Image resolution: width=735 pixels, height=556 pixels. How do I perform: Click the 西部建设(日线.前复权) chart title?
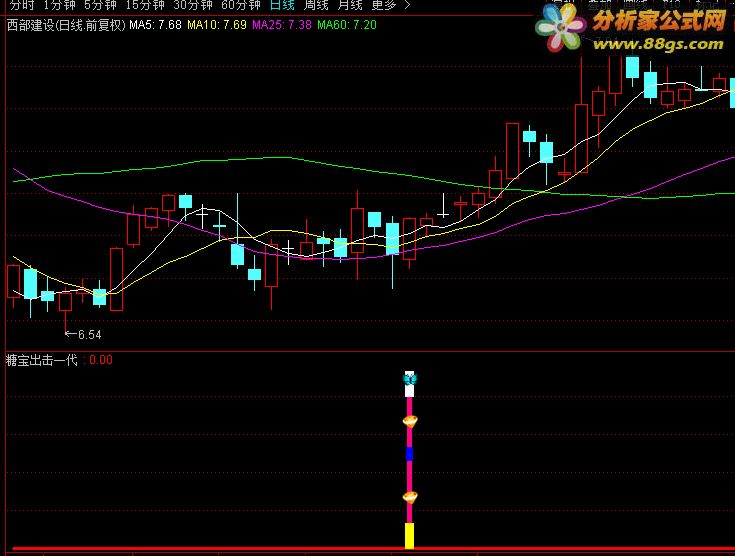pyautogui.click(x=66, y=25)
